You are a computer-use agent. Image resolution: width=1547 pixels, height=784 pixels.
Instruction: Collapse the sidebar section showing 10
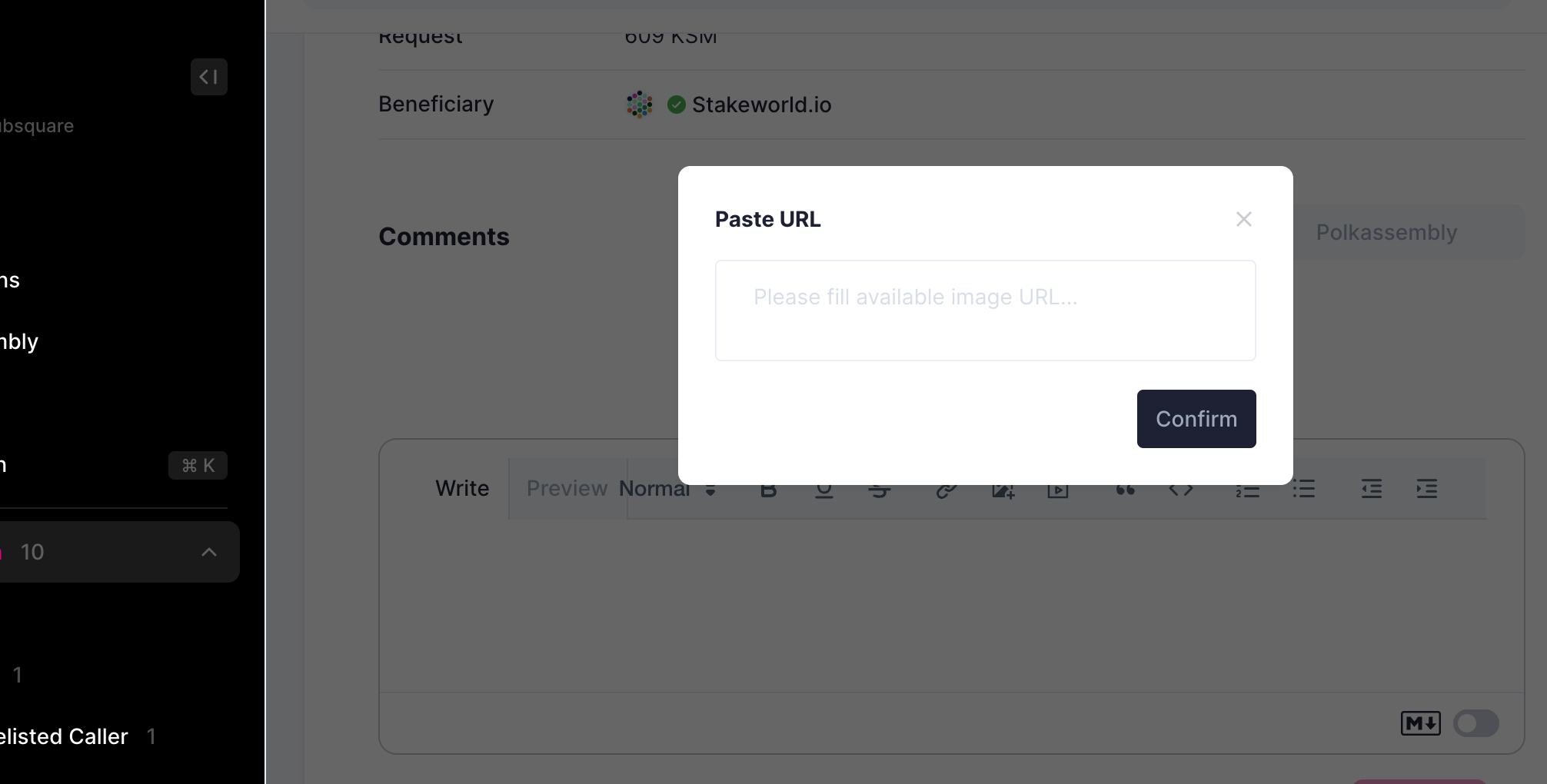coord(208,552)
